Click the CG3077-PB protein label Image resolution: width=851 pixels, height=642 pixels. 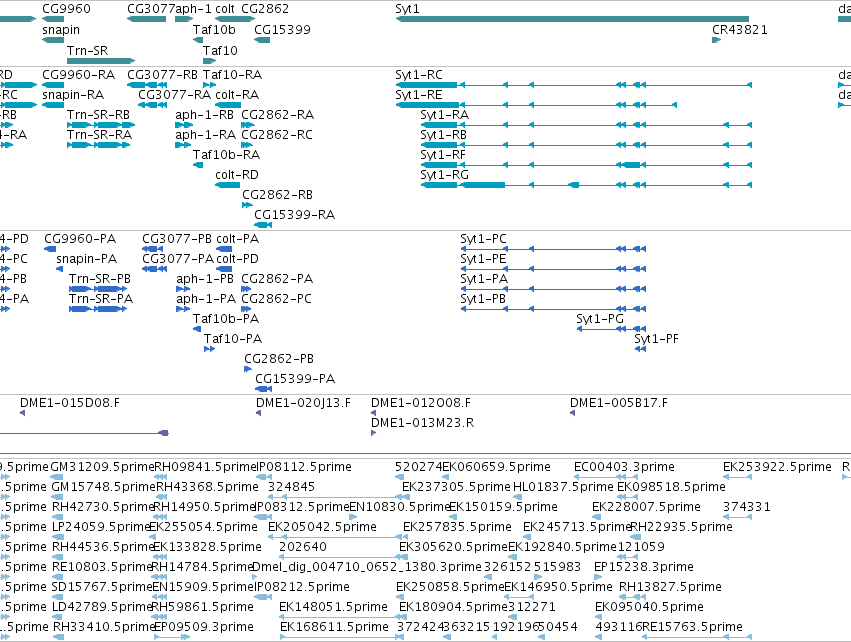[x=177, y=239]
